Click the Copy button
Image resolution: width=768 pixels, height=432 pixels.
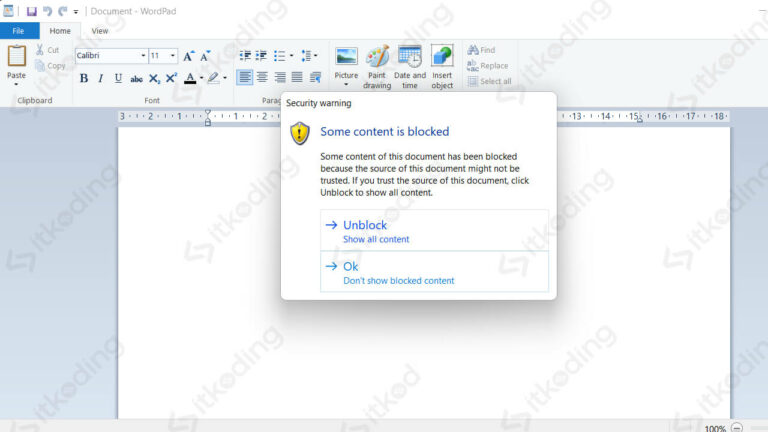[x=50, y=65]
